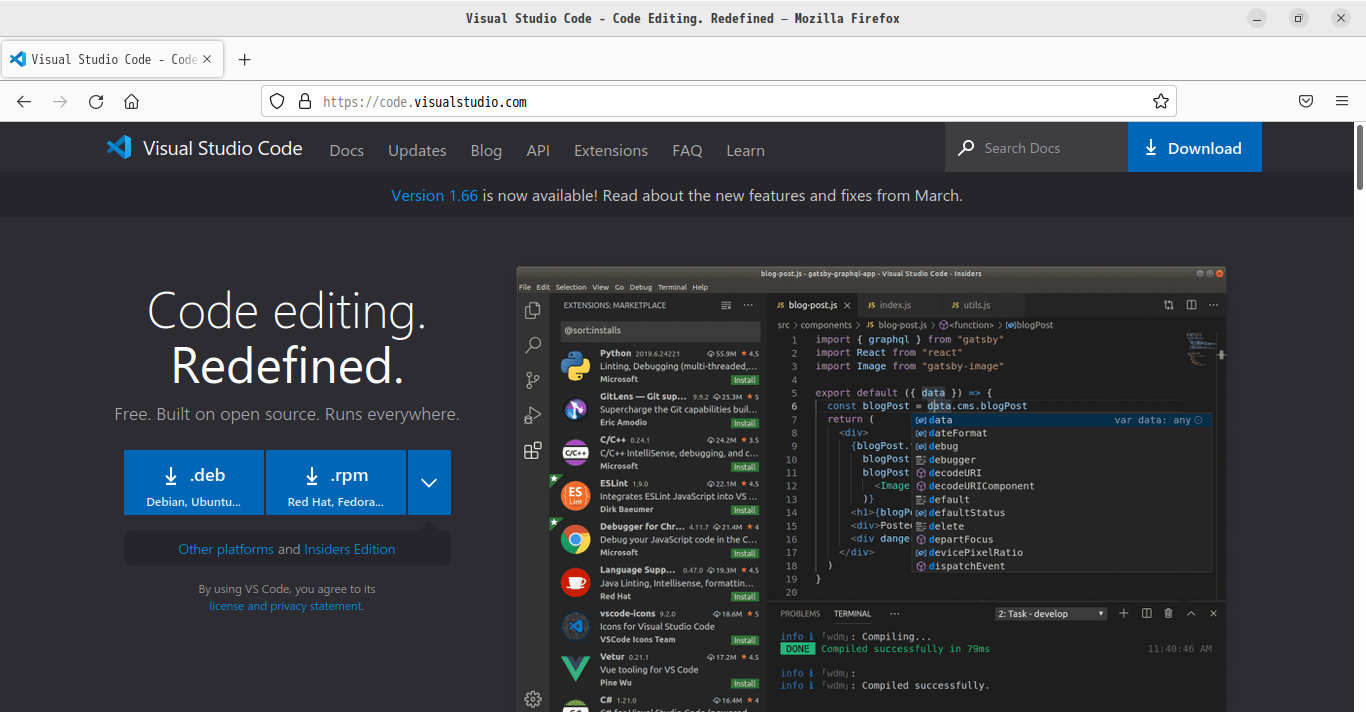This screenshot has width=1366, height=712.
Task: Open the Docs navigation item
Action: [x=347, y=150]
